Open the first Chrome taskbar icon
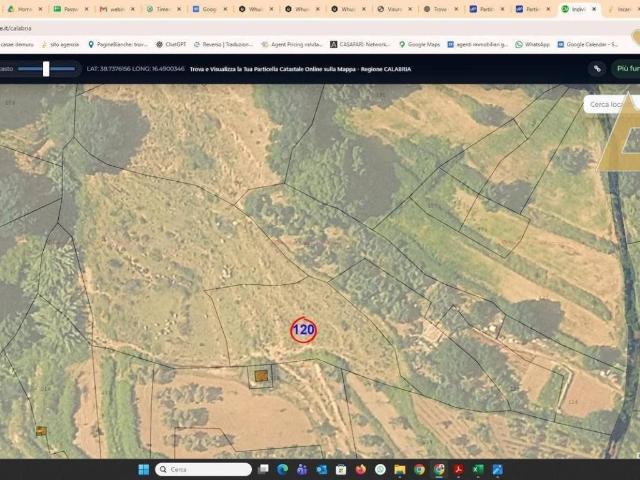The height and width of the screenshot is (480, 640). click(x=419, y=469)
